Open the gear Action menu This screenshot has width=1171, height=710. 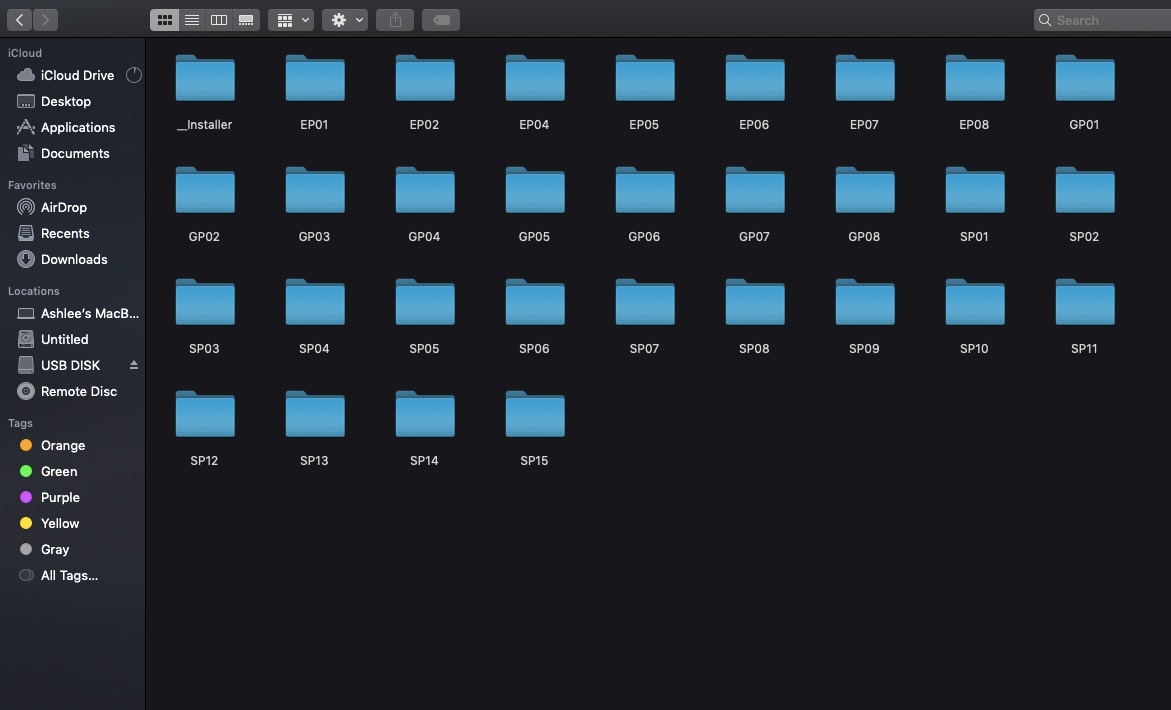click(x=345, y=20)
